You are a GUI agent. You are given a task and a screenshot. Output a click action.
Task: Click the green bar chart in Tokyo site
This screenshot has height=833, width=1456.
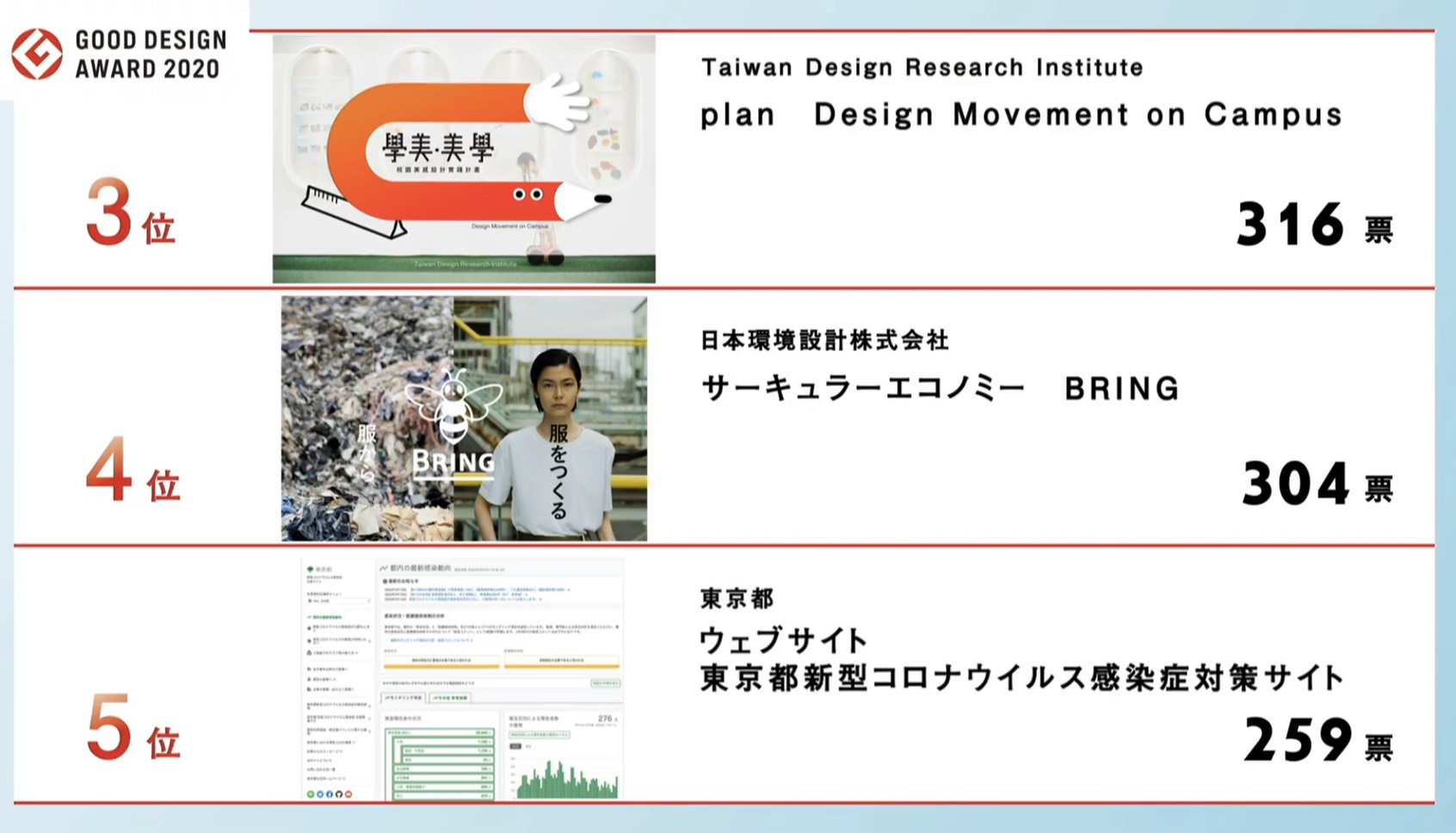[x=566, y=780]
